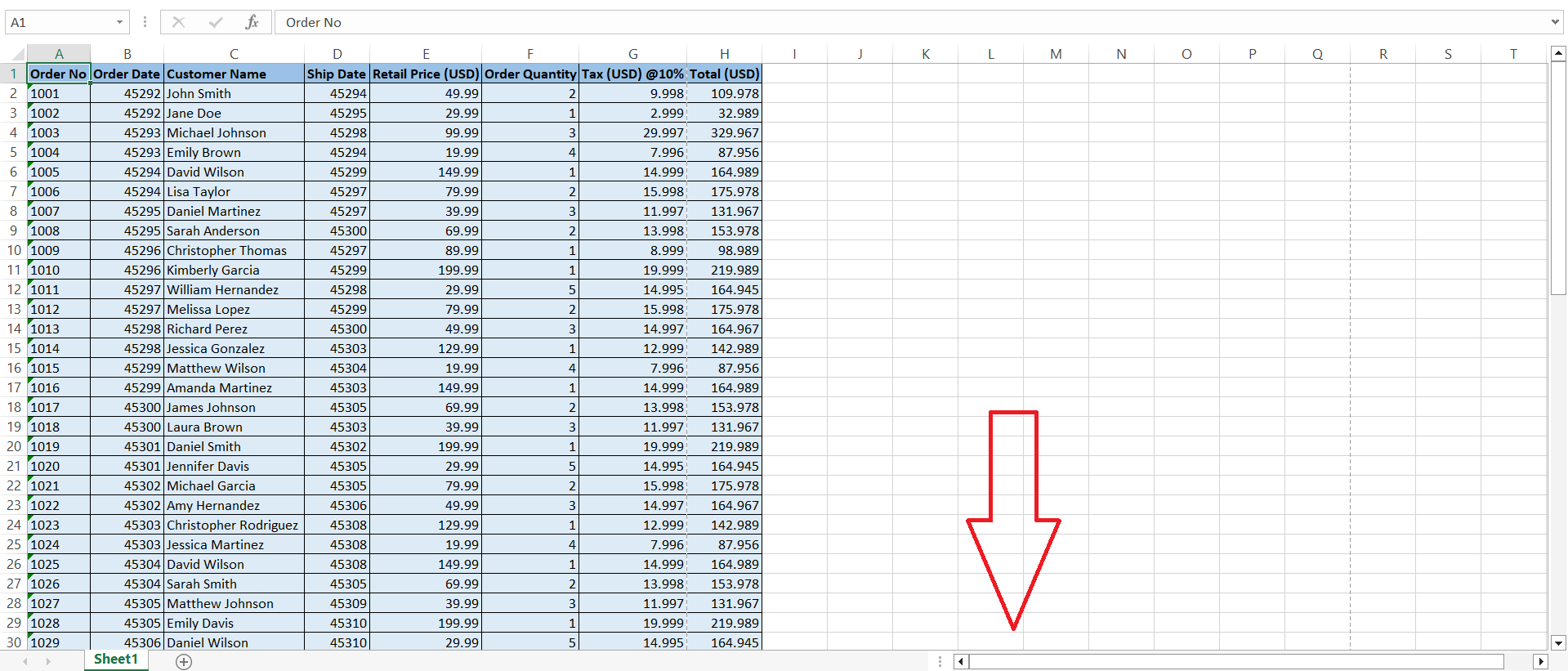
Task: Click order number 1029 cell
Action: point(59,642)
